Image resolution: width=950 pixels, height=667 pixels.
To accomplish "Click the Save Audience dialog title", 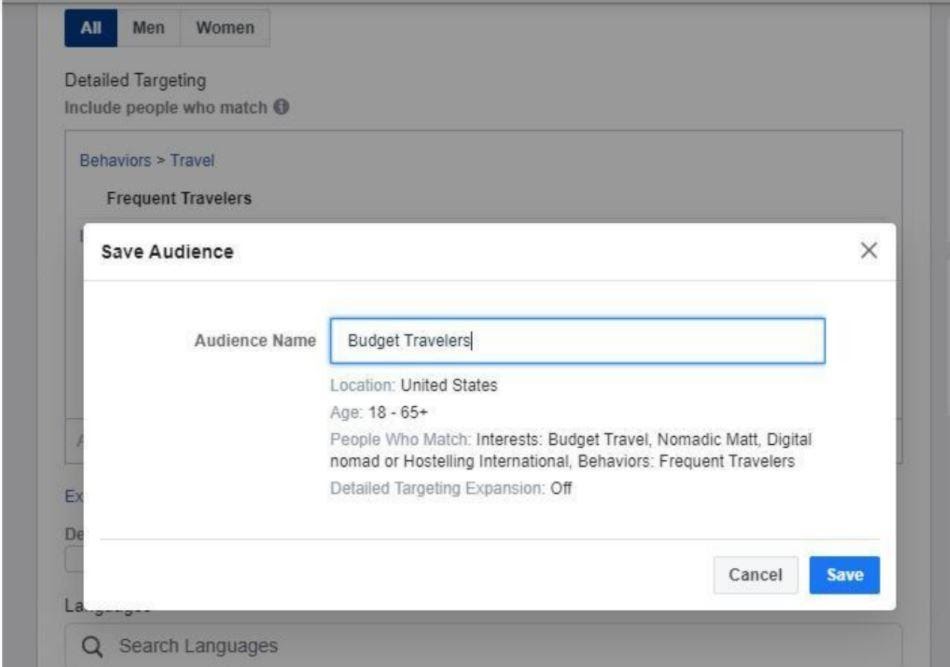I will pyautogui.click(x=167, y=252).
